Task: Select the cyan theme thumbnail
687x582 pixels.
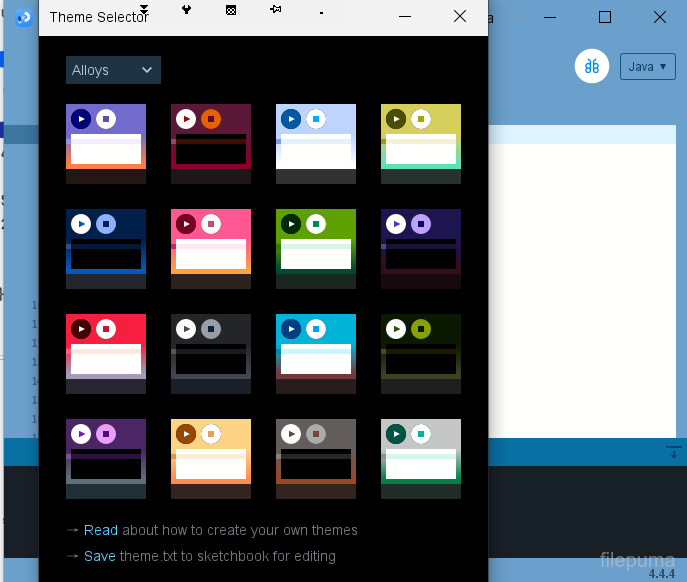Action: click(316, 354)
